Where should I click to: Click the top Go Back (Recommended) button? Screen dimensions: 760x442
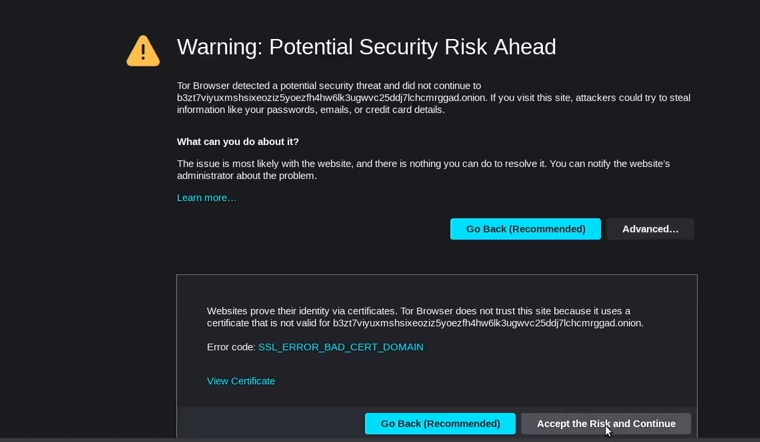[525, 229]
